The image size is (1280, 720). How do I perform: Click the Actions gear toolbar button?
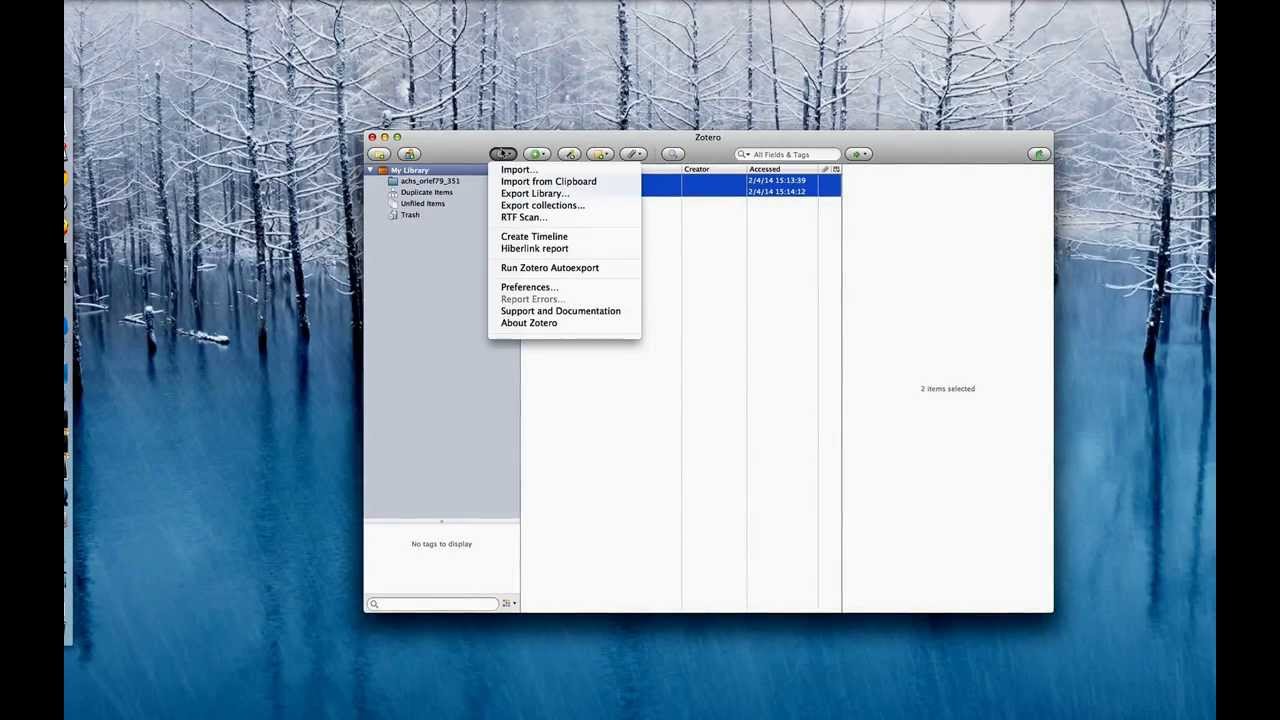tap(503, 154)
